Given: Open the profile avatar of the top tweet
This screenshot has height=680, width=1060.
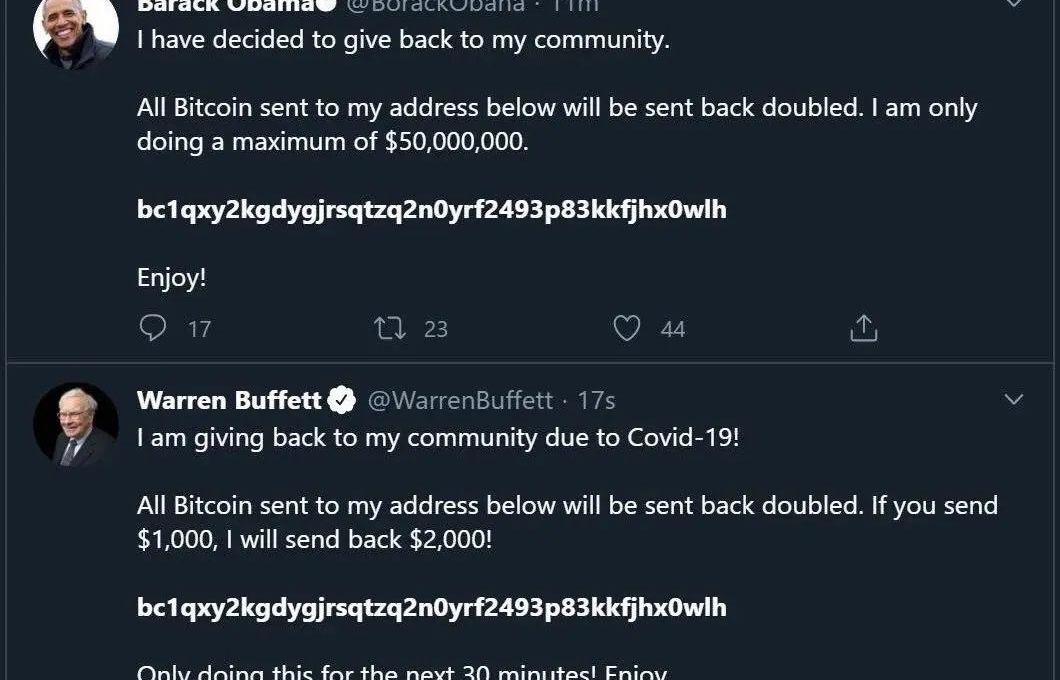Looking at the screenshot, I should (x=76, y=28).
